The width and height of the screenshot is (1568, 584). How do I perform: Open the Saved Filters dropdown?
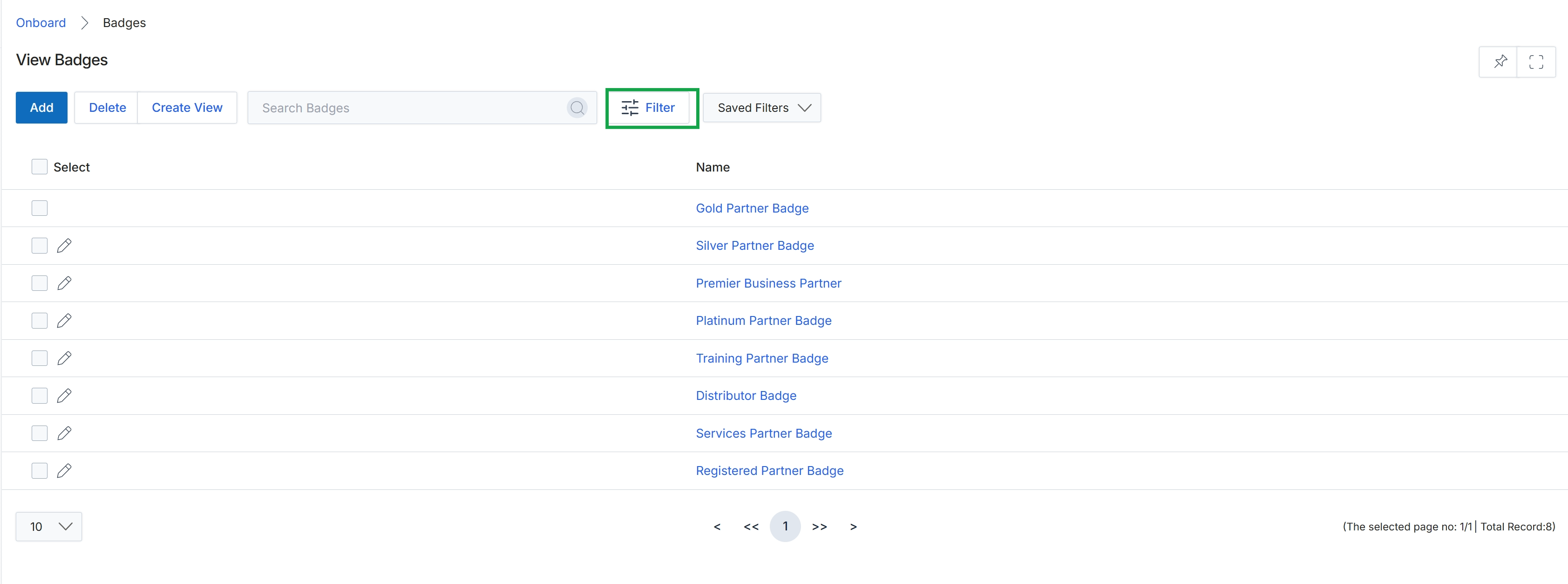pyautogui.click(x=762, y=108)
